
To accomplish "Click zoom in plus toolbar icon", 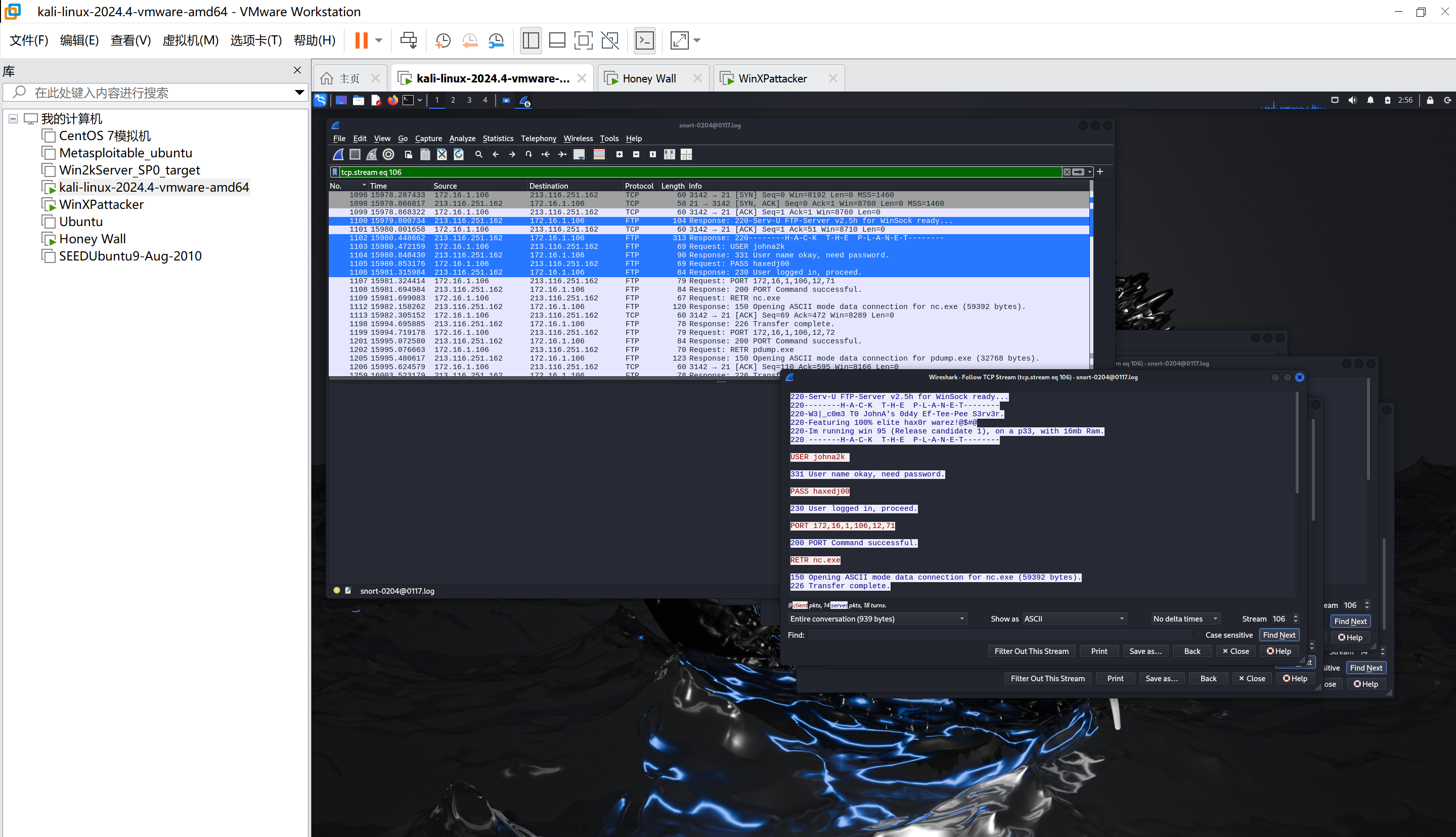I will (619, 154).
